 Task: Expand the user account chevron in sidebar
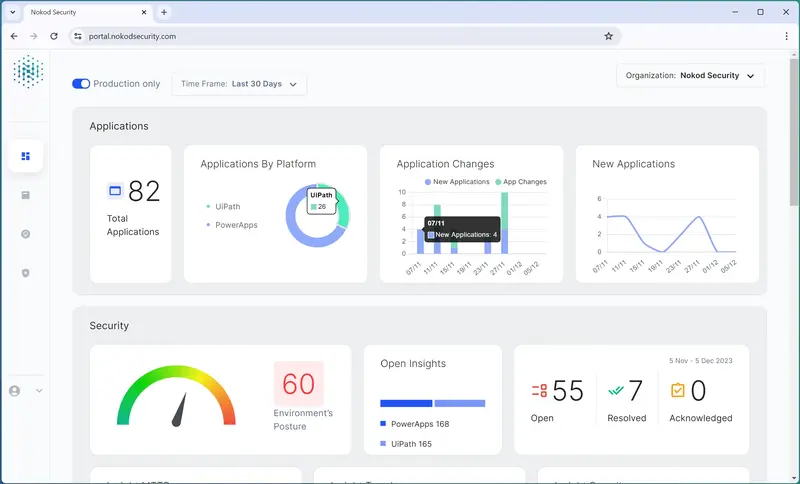point(39,391)
